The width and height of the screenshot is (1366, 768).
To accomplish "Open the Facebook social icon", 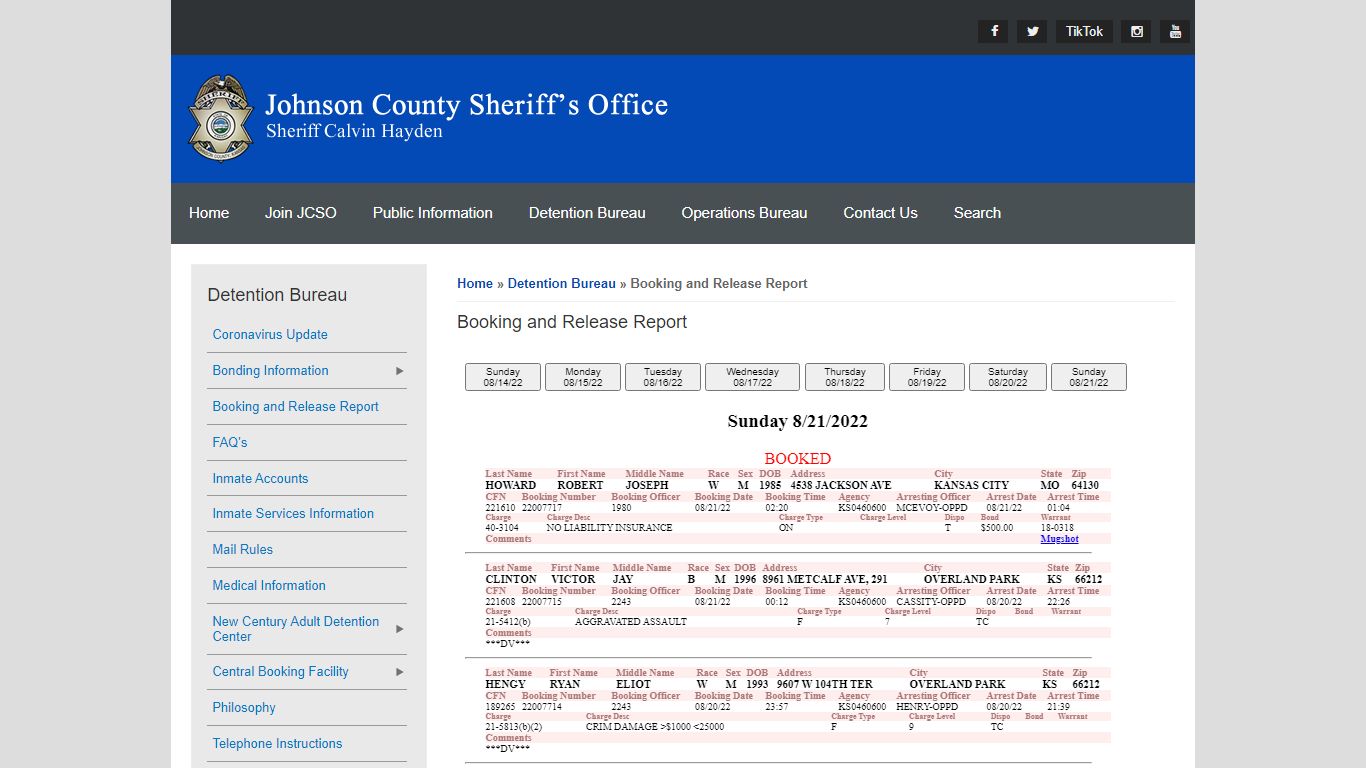I will click(993, 31).
